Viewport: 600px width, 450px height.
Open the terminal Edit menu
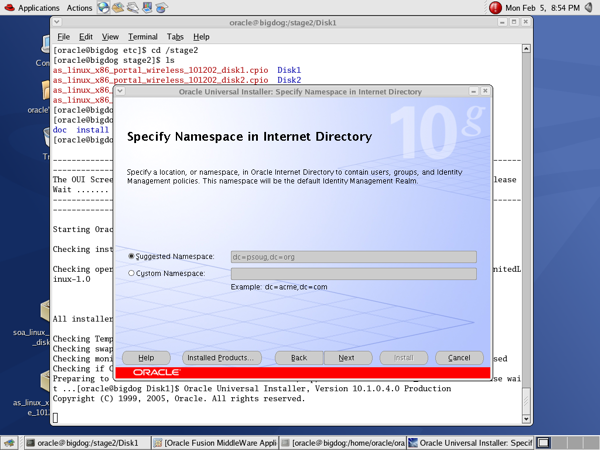click(86, 37)
